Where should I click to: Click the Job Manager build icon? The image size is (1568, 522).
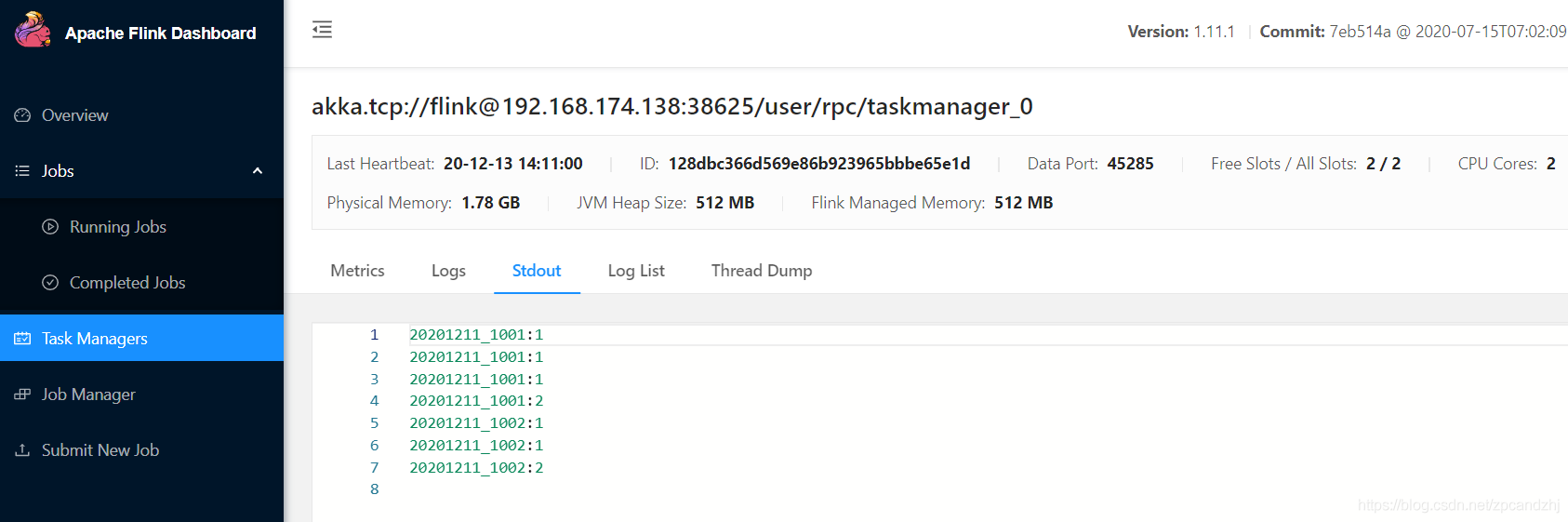pyautogui.click(x=22, y=395)
